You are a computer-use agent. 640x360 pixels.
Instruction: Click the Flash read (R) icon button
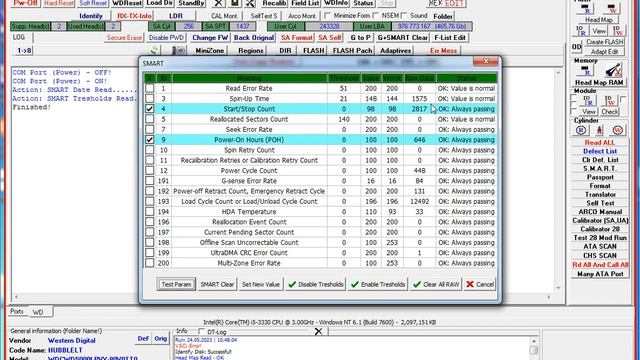[585, 8]
